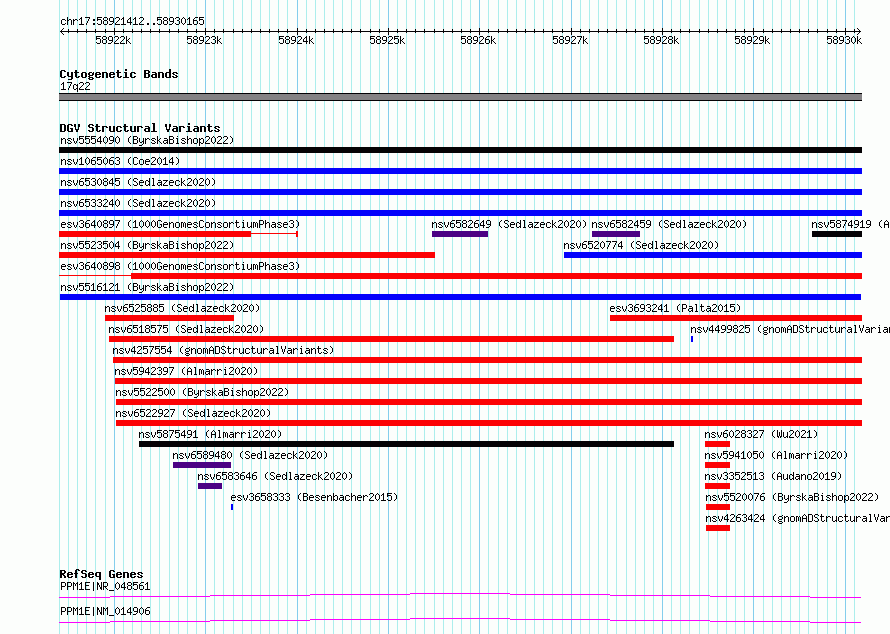This screenshot has height=634, width=890.
Task: Click esv3640897 (1000GenomesConsortiumPhase3) label
Action: [x=180, y=224]
